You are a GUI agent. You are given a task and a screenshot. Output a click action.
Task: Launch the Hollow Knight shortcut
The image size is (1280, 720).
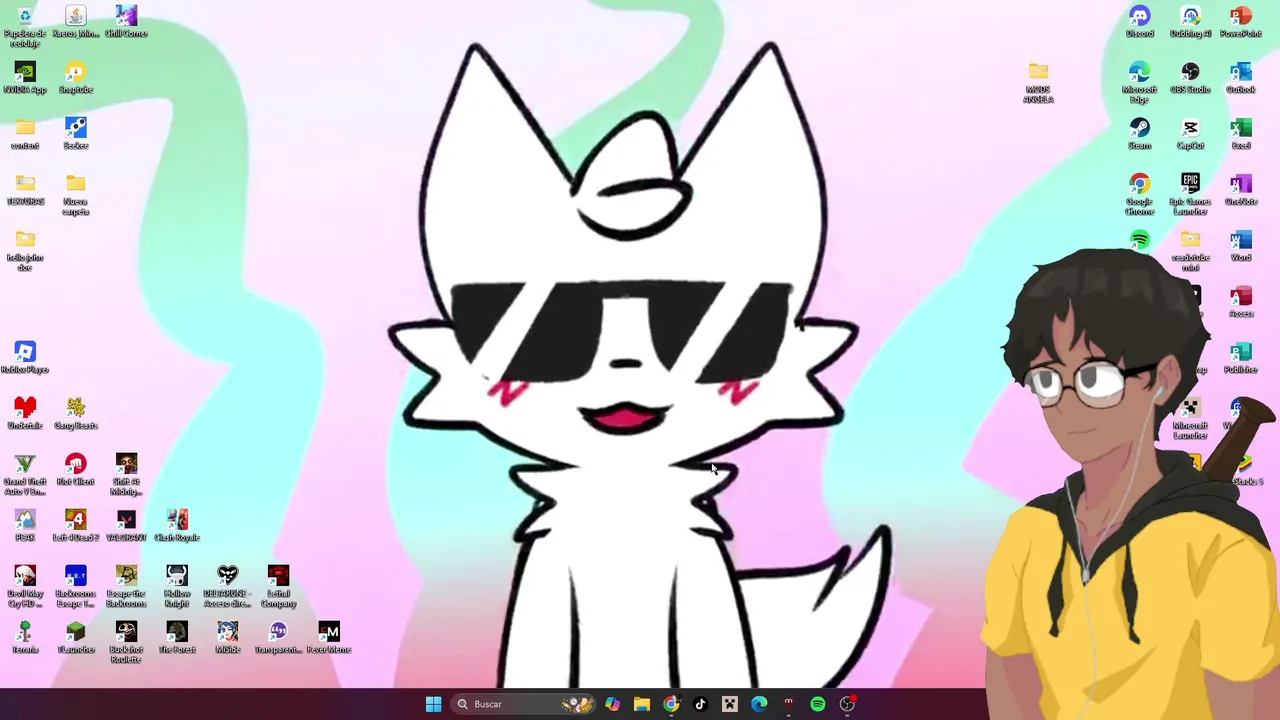pyautogui.click(x=177, y=586)
